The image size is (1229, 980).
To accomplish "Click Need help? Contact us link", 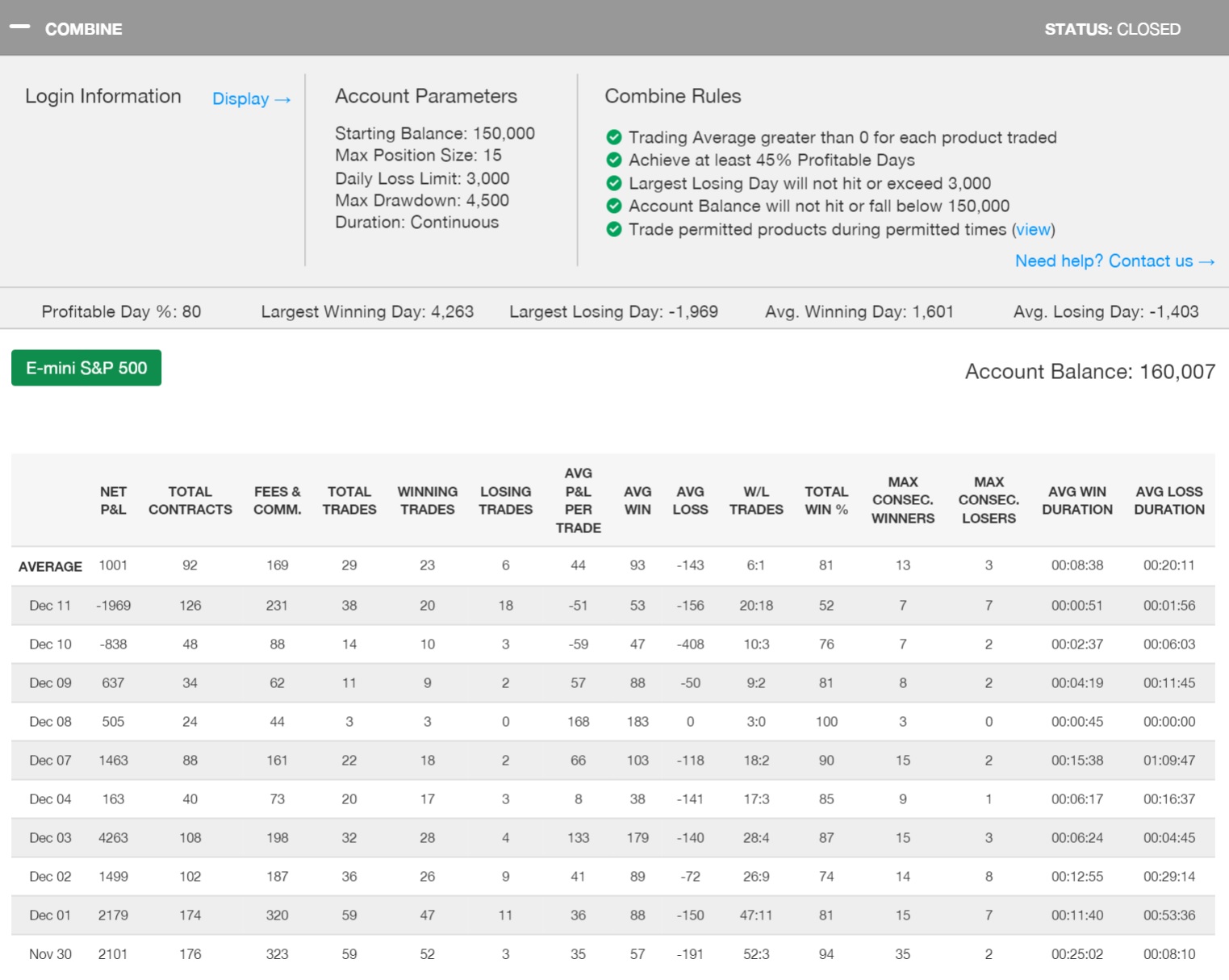I will 1114,261.
